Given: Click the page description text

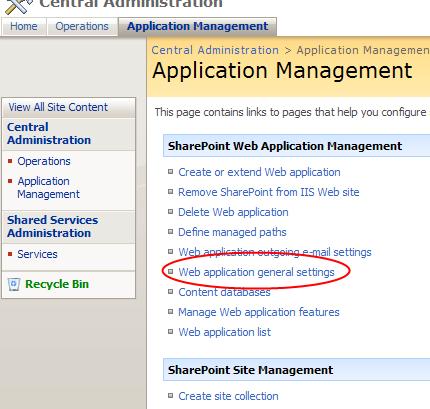Looking at the screenshot, I should (x=290, y=112).
